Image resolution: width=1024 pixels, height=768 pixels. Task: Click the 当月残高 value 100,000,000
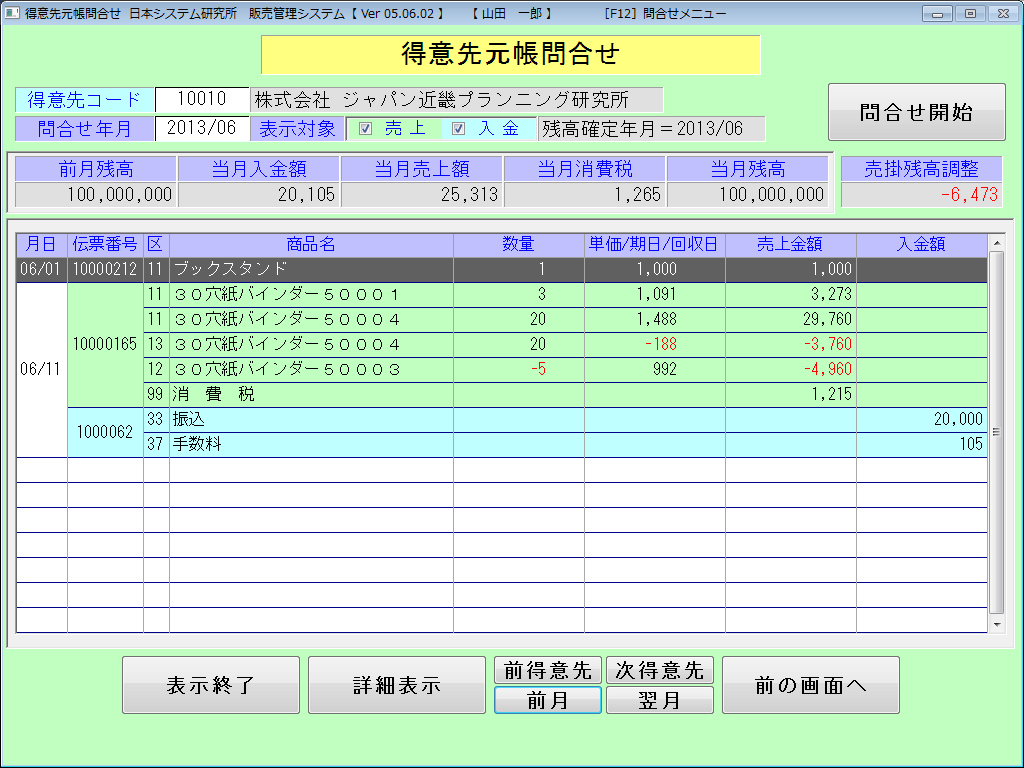pyautogui.click(x=748, y=195)
